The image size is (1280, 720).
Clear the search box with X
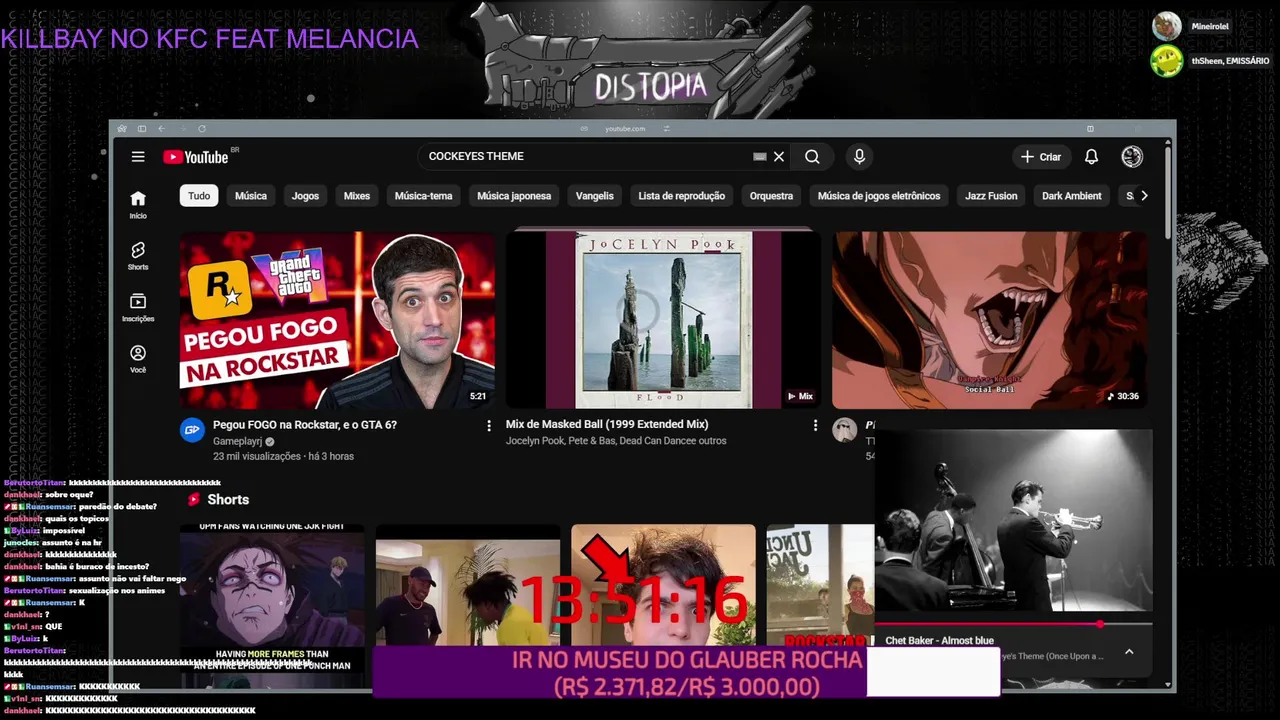(x=779, y=157)
